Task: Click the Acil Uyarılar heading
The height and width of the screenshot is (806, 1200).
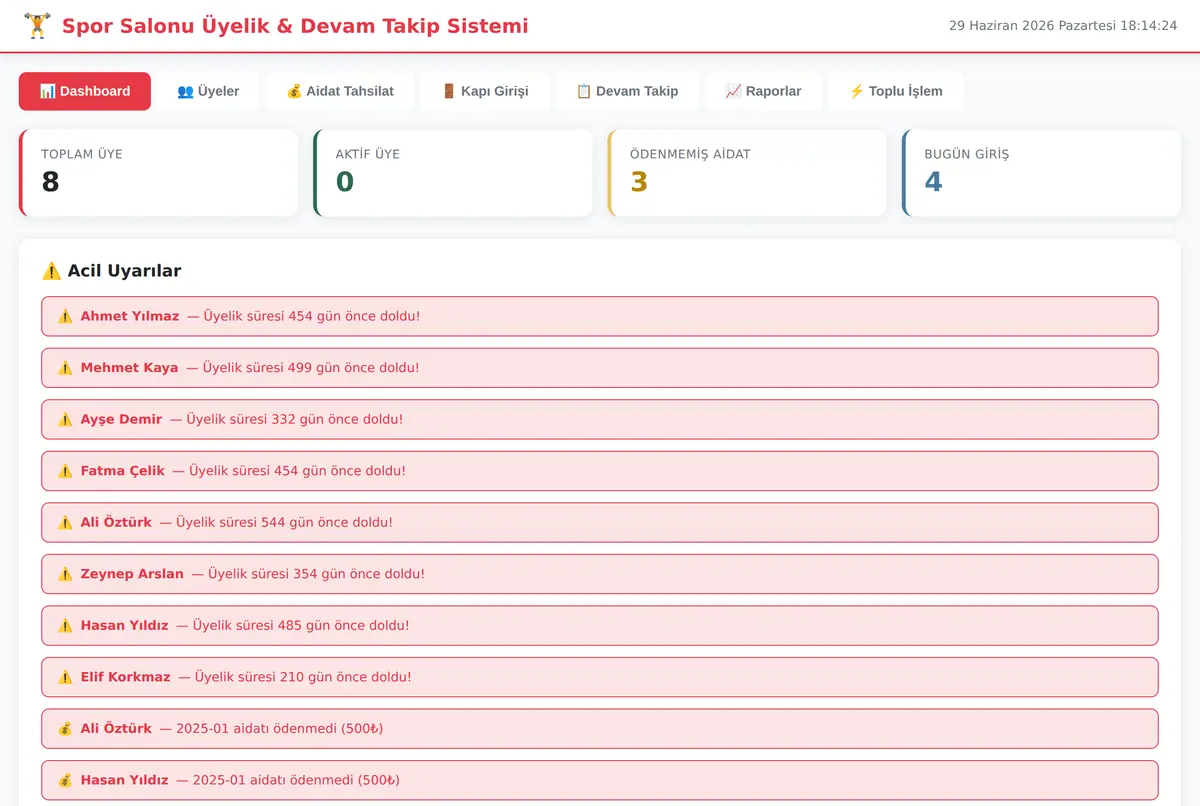Action: [x=124, y=271]
